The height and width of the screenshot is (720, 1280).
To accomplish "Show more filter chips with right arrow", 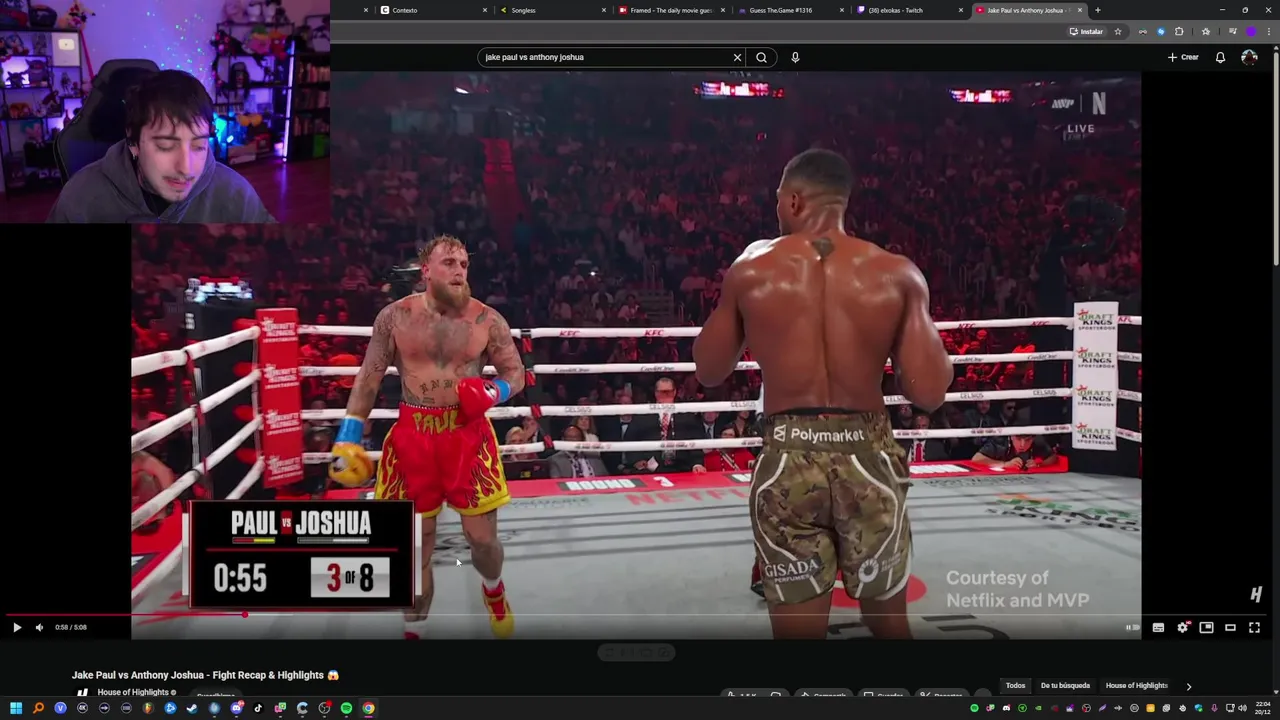I will tap(1188, 686).
